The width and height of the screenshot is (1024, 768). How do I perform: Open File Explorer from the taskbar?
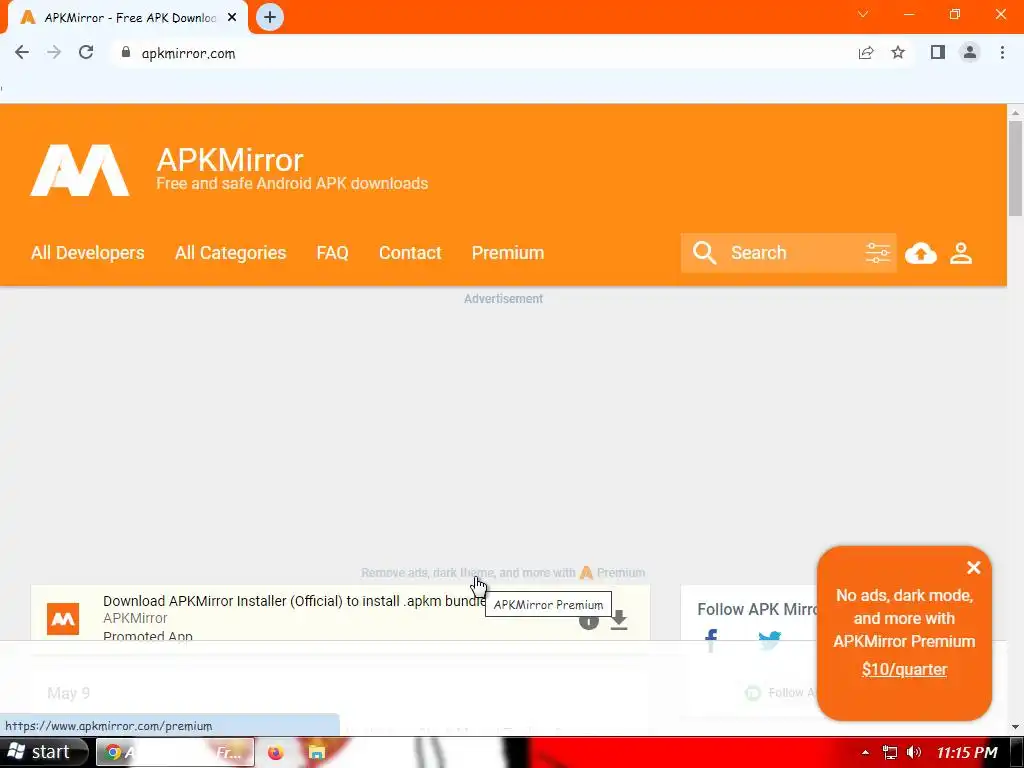(x=317, y=753)
